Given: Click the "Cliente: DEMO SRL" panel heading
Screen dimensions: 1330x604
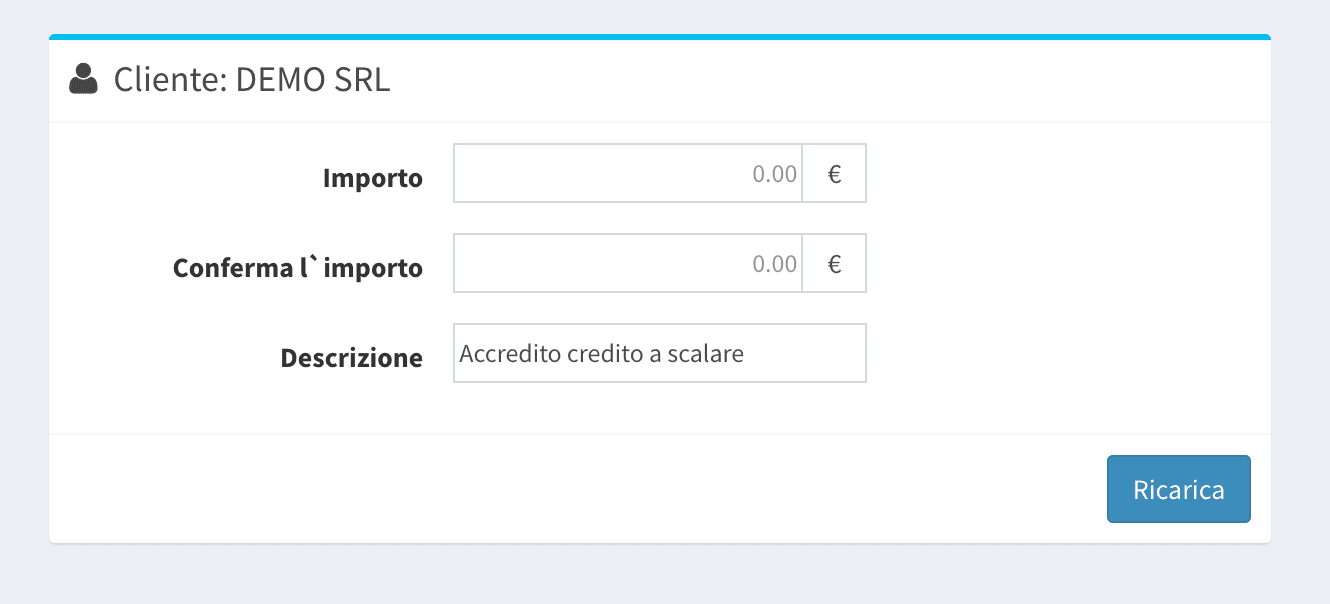Looking at the screenshot, I should click(251, 79).
